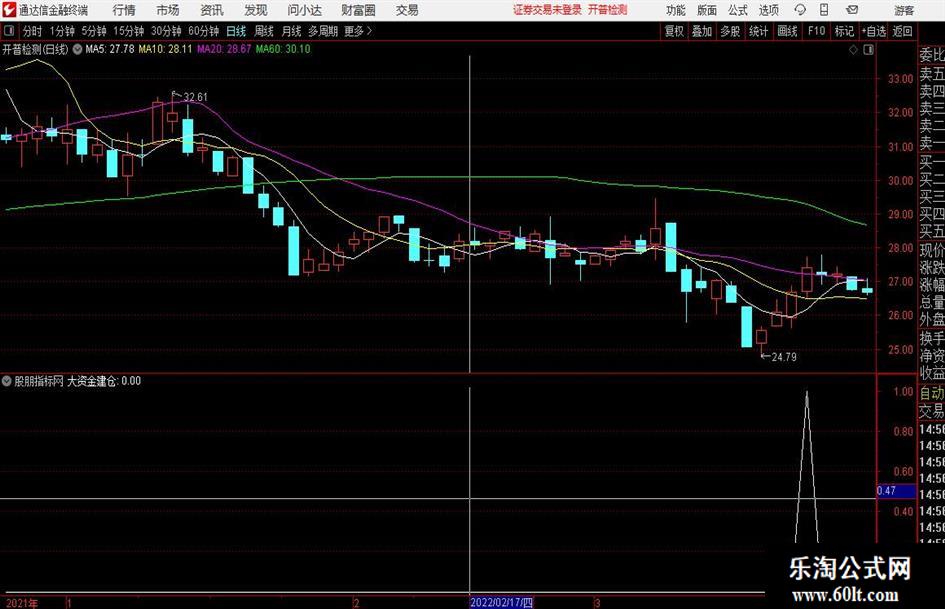Click the 返回 back button
This screenshot has width=945, height=609.
coord(902,31)
